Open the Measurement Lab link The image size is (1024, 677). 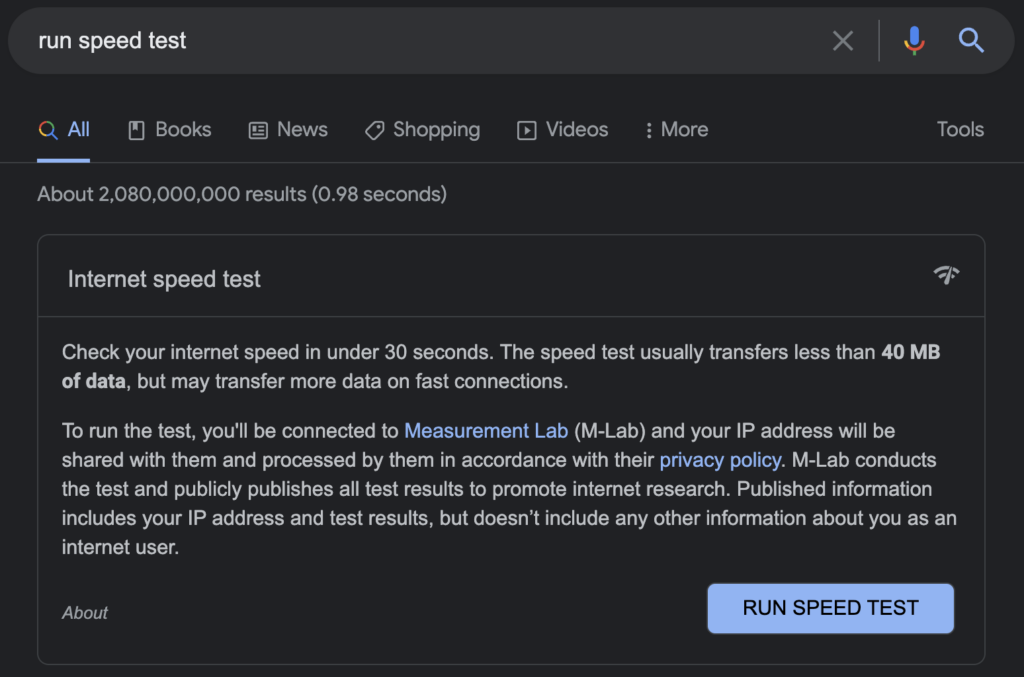coord(486,431)
